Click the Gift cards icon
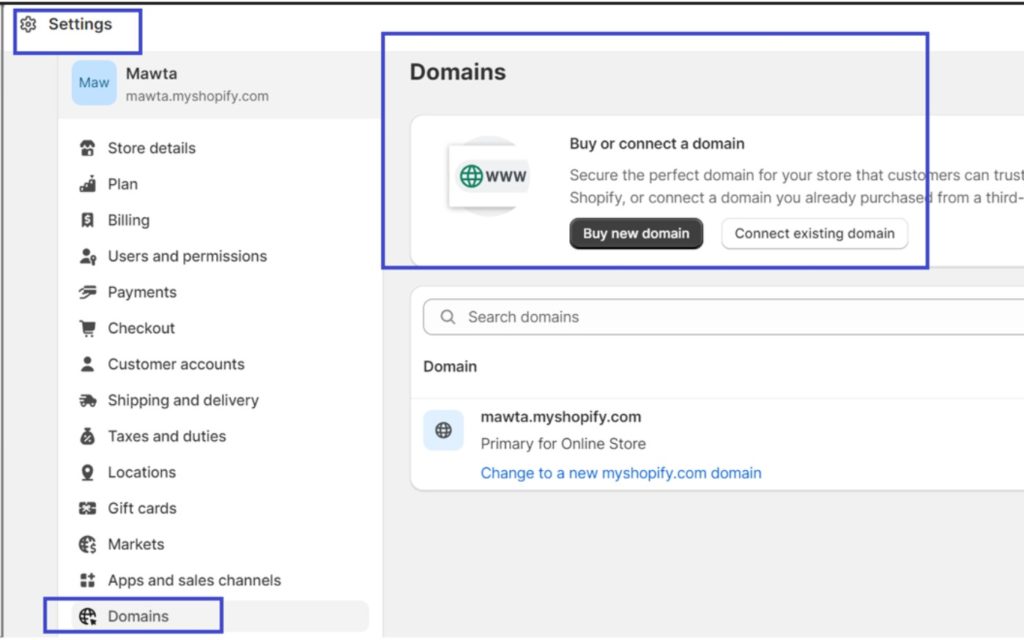The width and height of the screenshot is (1024, 640). click(x=88, y=508)
